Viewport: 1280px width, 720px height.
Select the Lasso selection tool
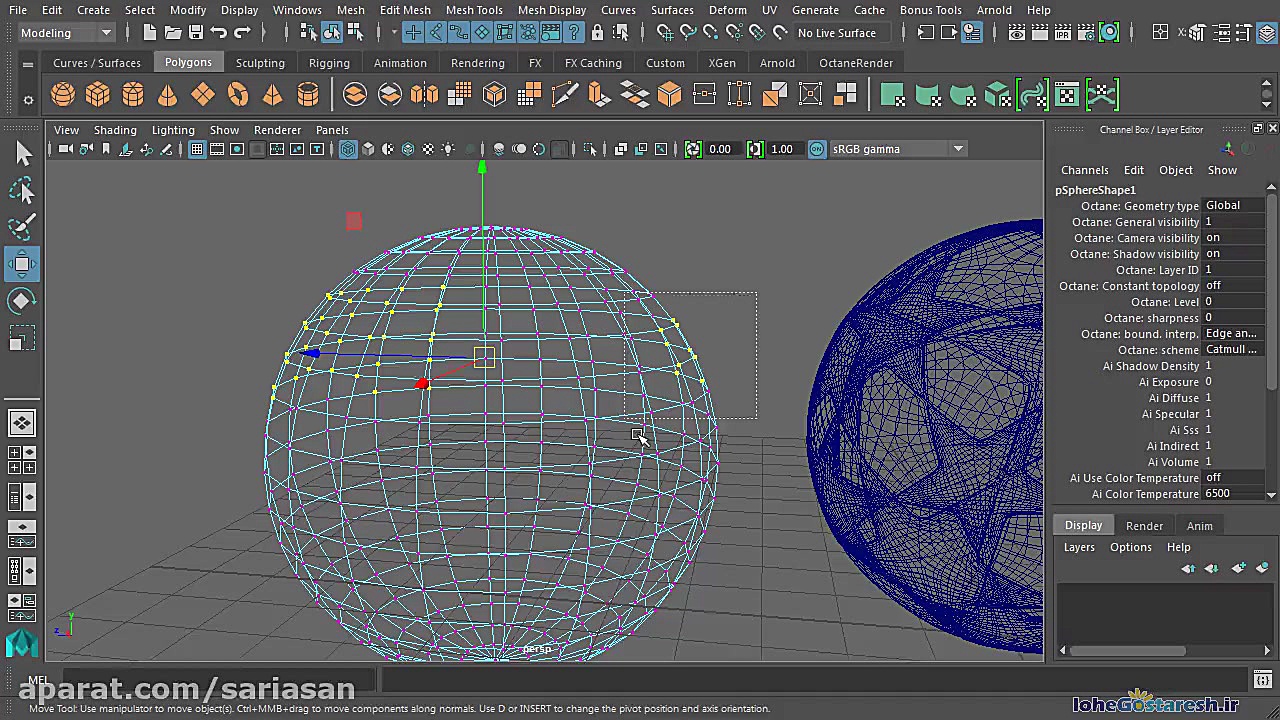[22, 190]
